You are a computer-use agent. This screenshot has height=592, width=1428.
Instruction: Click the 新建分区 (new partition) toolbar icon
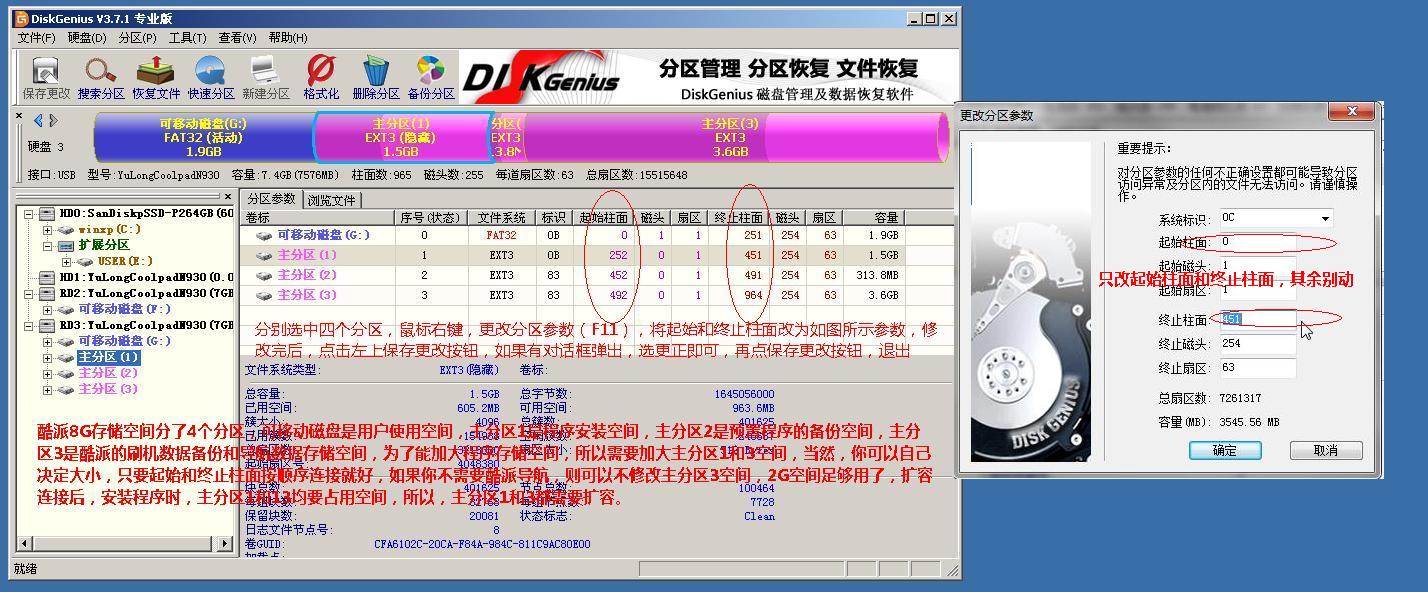265,78
